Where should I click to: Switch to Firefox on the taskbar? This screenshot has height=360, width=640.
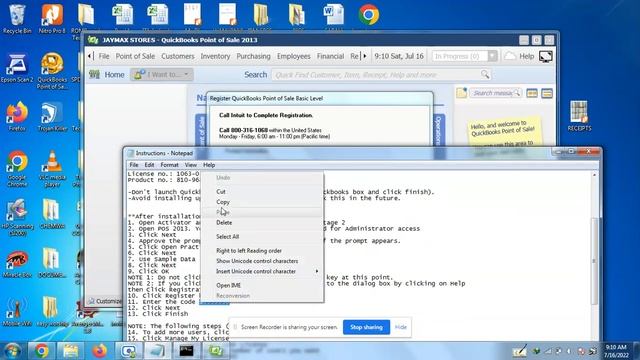point(99,351)
